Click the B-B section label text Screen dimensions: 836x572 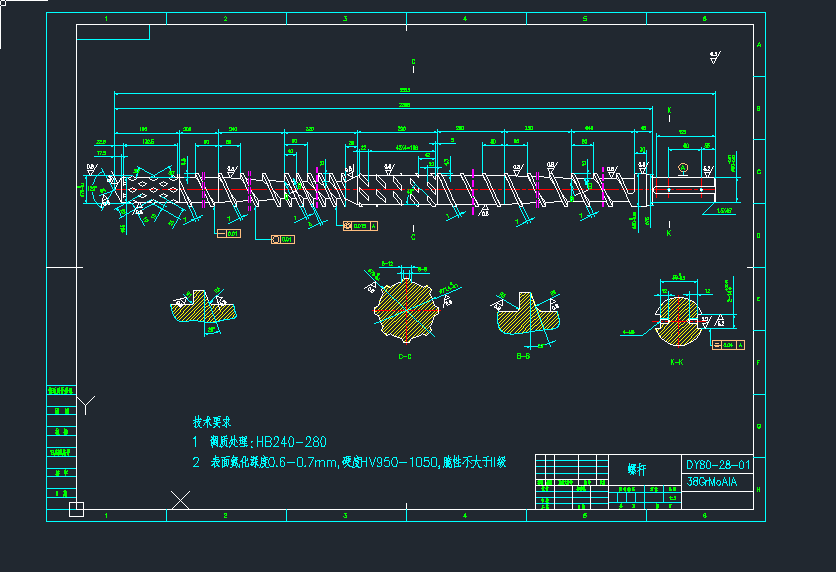522,355
